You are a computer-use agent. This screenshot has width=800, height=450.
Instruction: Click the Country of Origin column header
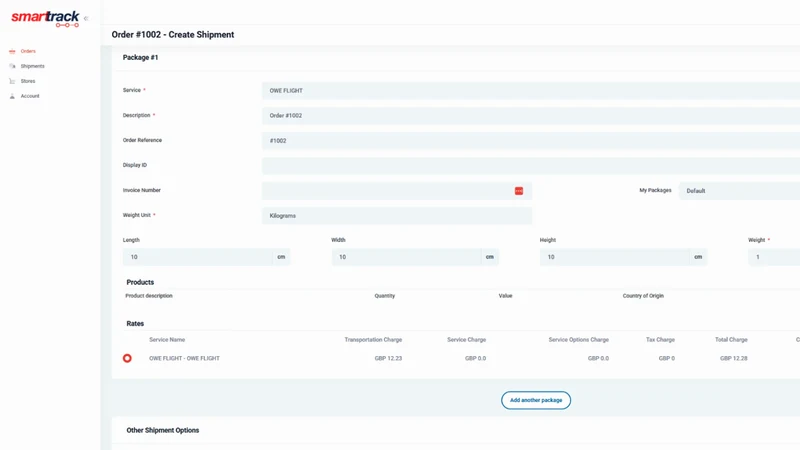pos(643,296)
